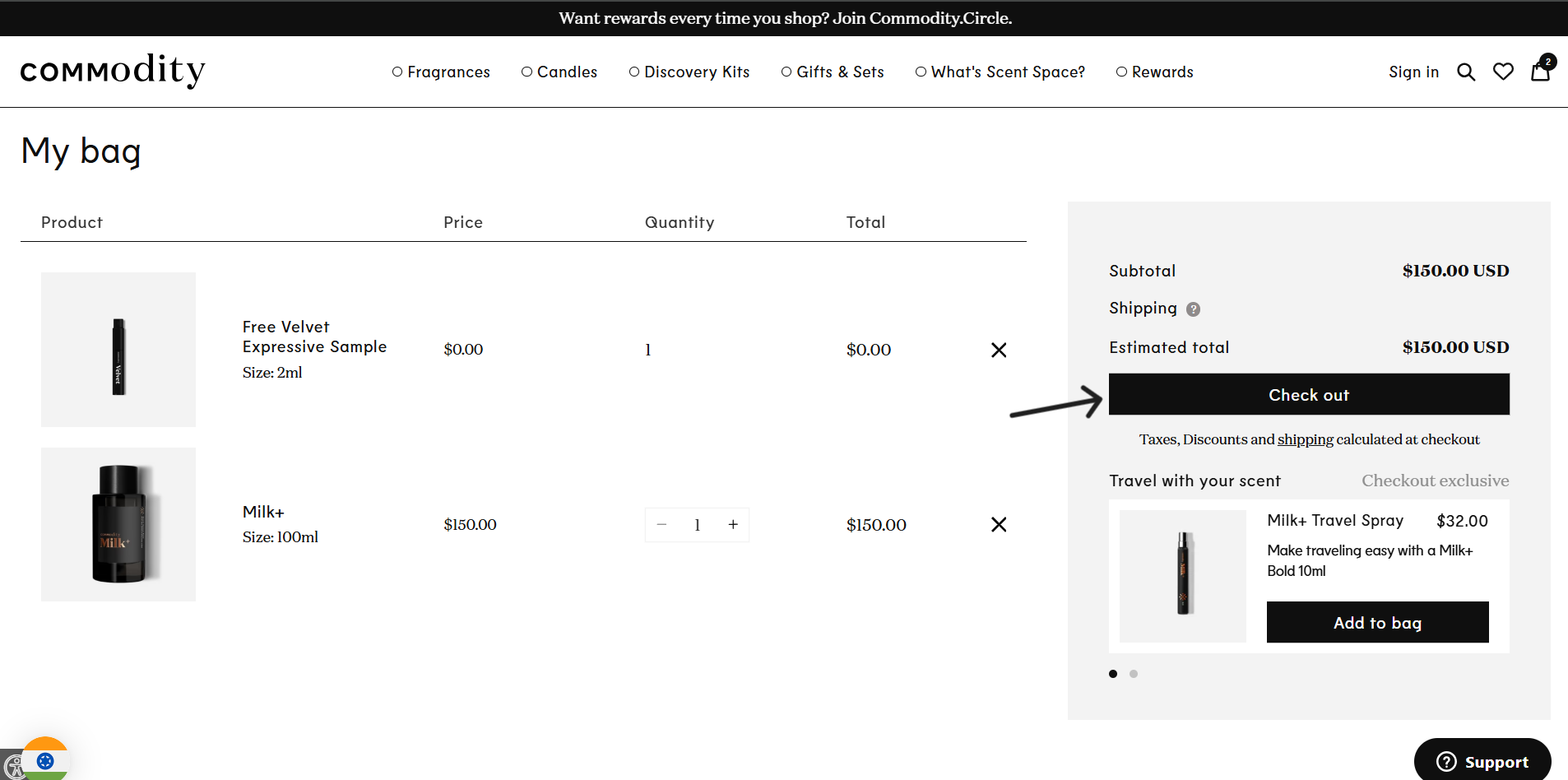The width and height of the screenshot is (1568, 780).
Task: Click the Check out button
Action: coord(1308,395)
